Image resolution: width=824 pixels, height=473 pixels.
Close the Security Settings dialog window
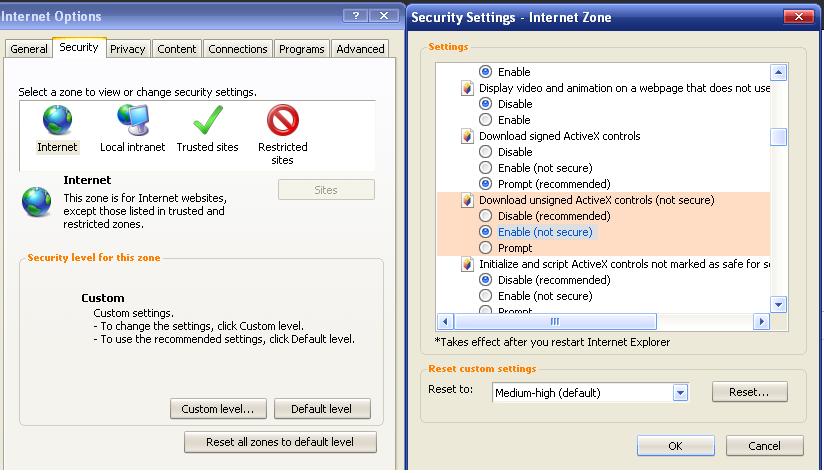[x=797, y=17]
